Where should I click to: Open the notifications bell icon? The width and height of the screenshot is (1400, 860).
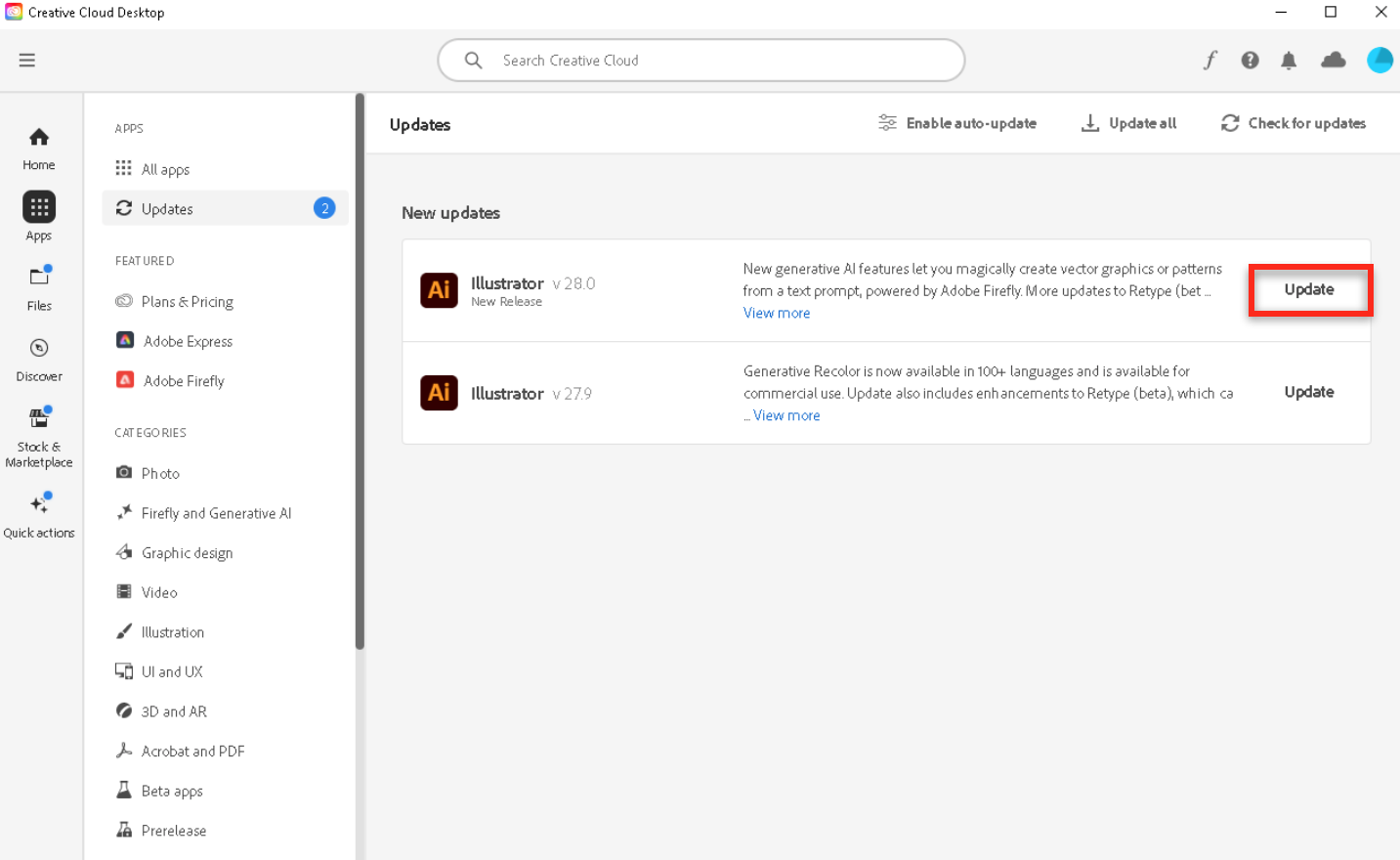click(x=1289, y=60)
